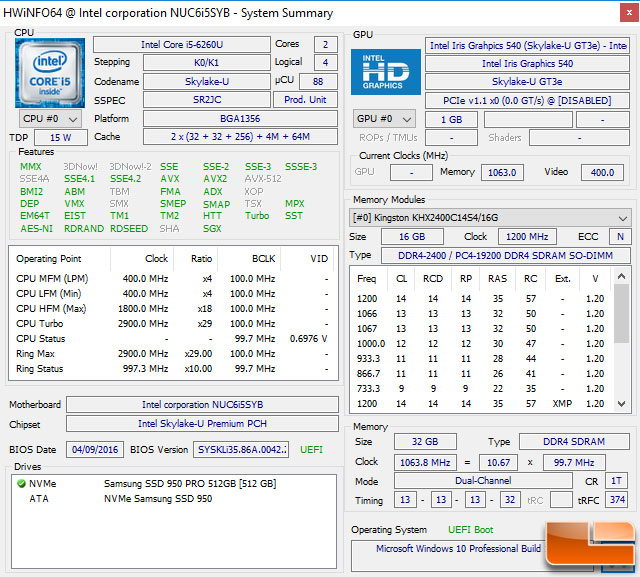Click the tRFC value 374 field
Screen dimensions: 640x577
coord(617,499)
